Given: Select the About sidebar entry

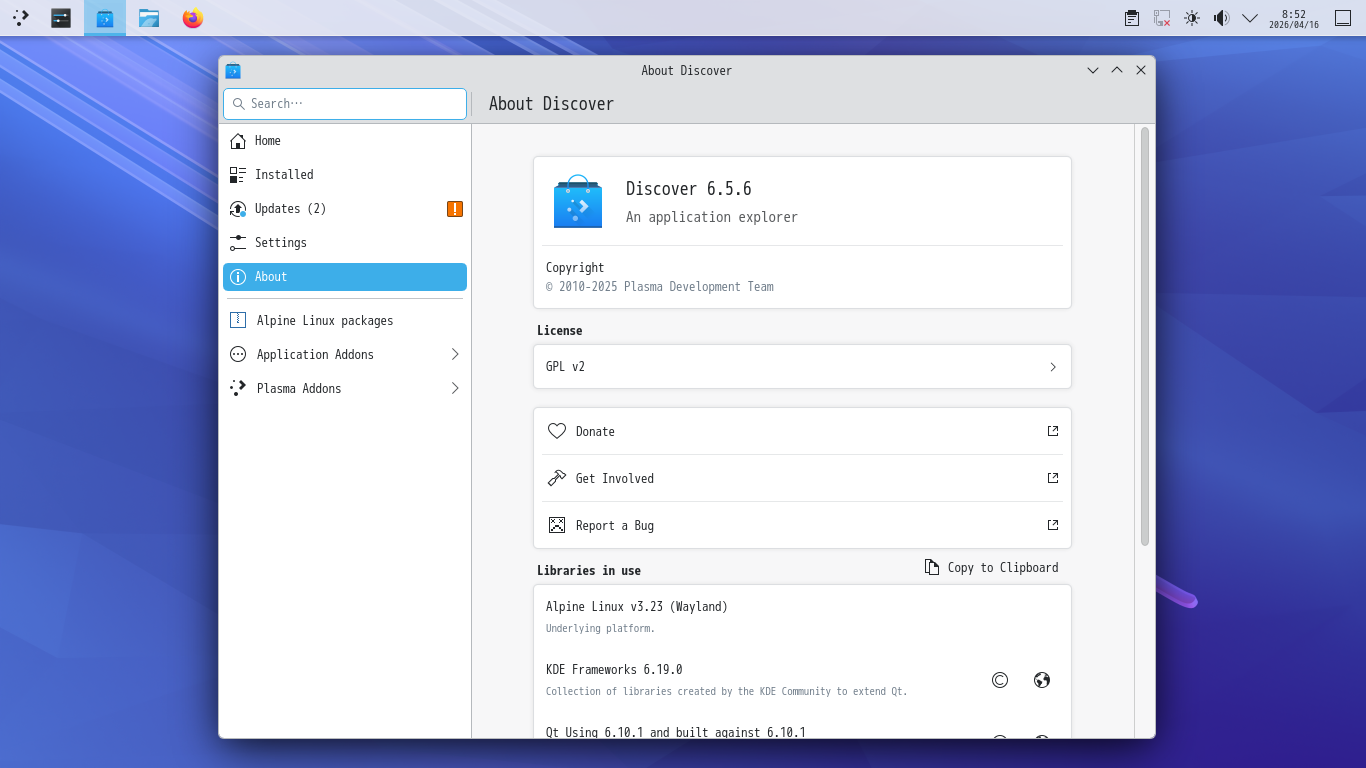Looking at the screenshot, I should (x=345, y=277).
